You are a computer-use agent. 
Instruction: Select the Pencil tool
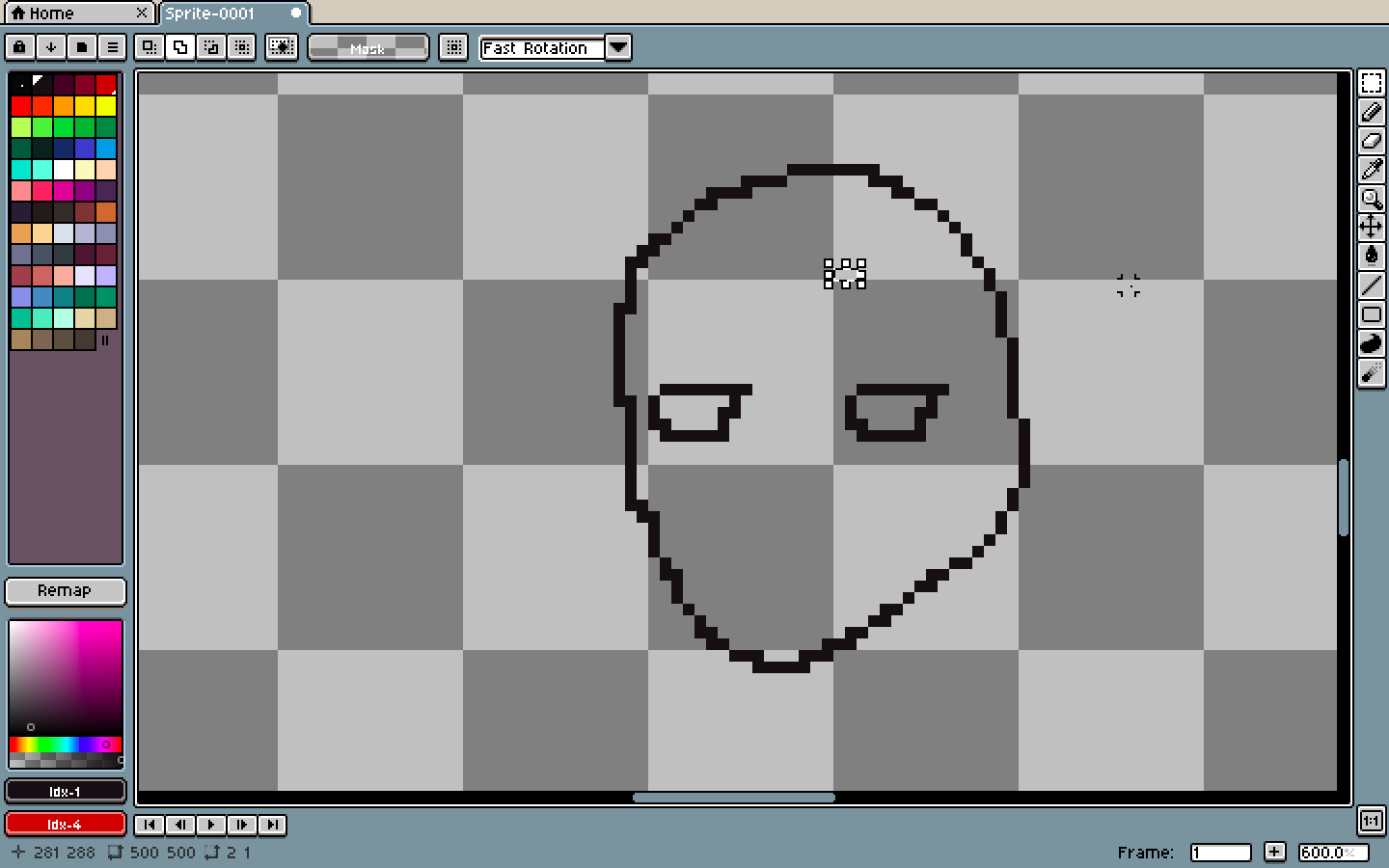pos(1371,112)
